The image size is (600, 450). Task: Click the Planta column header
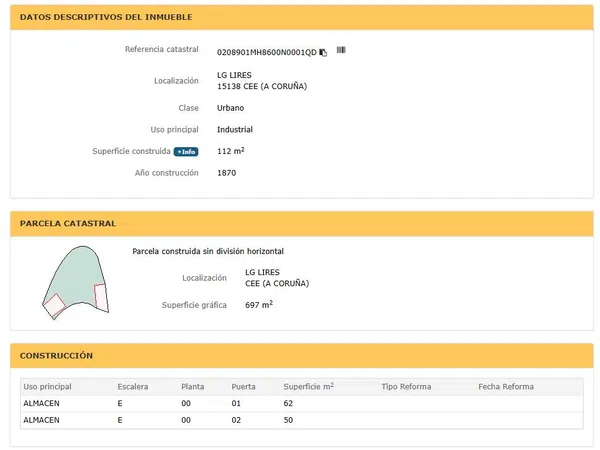[192, 386]
